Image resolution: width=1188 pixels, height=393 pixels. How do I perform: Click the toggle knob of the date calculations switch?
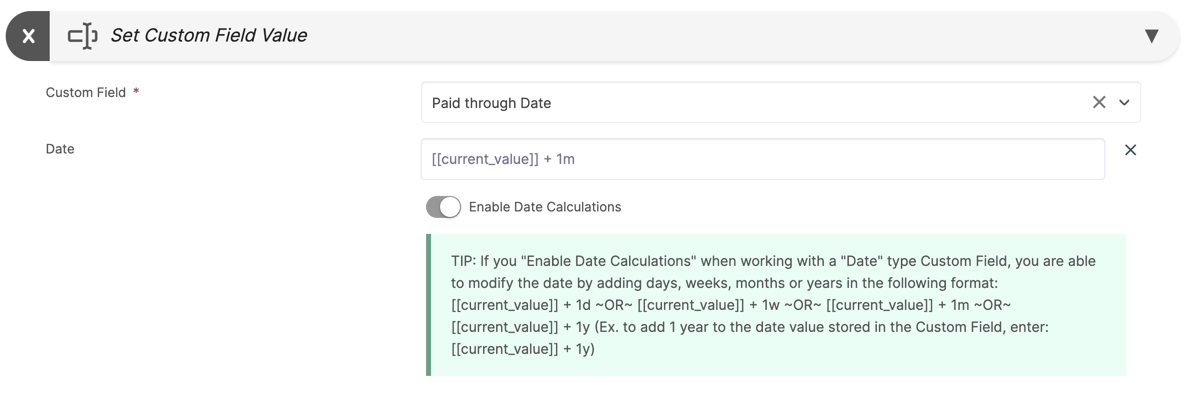(450, 207)
